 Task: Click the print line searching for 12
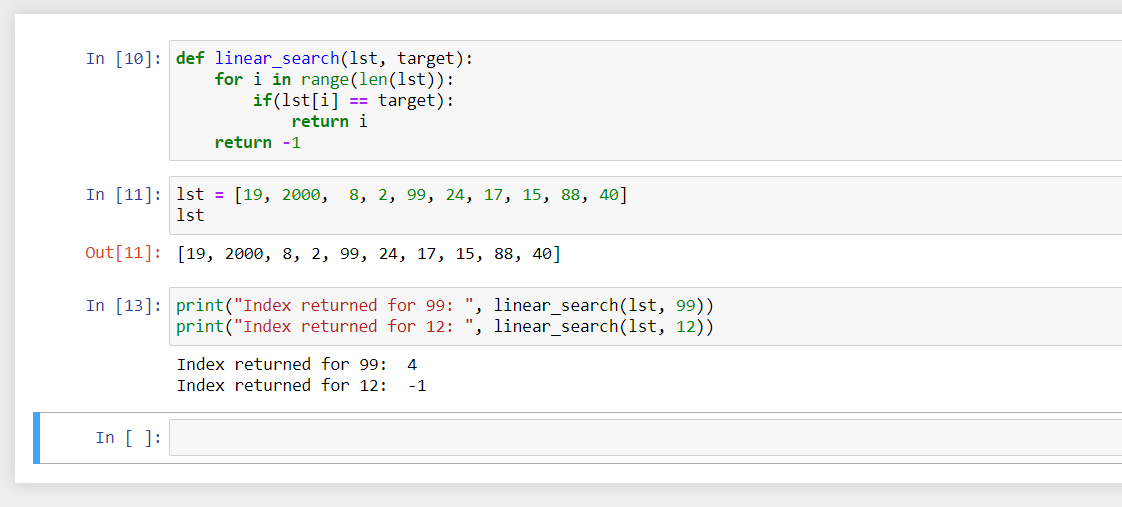444,327
